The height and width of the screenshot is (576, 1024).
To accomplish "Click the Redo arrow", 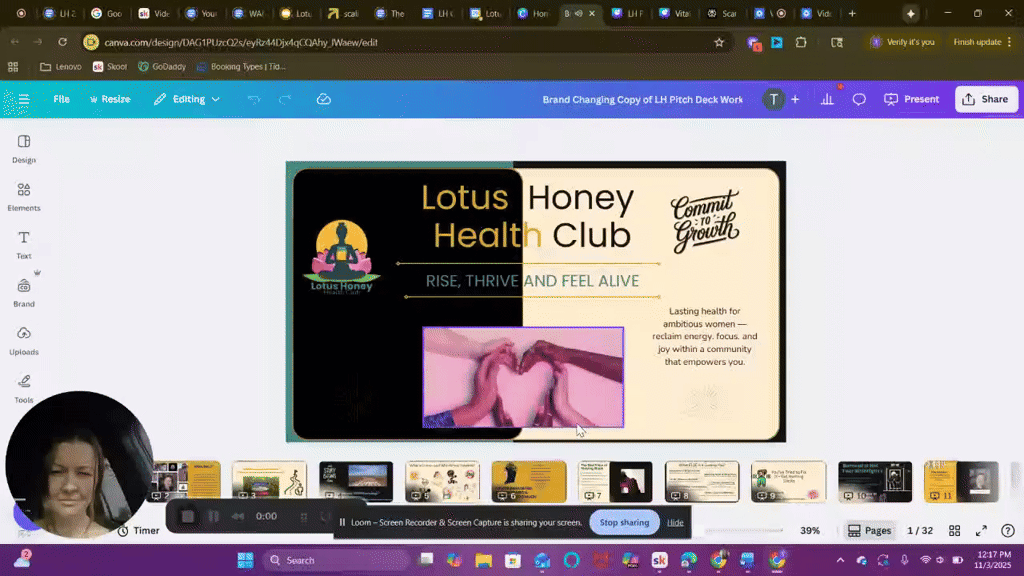I will coord(285,99).
